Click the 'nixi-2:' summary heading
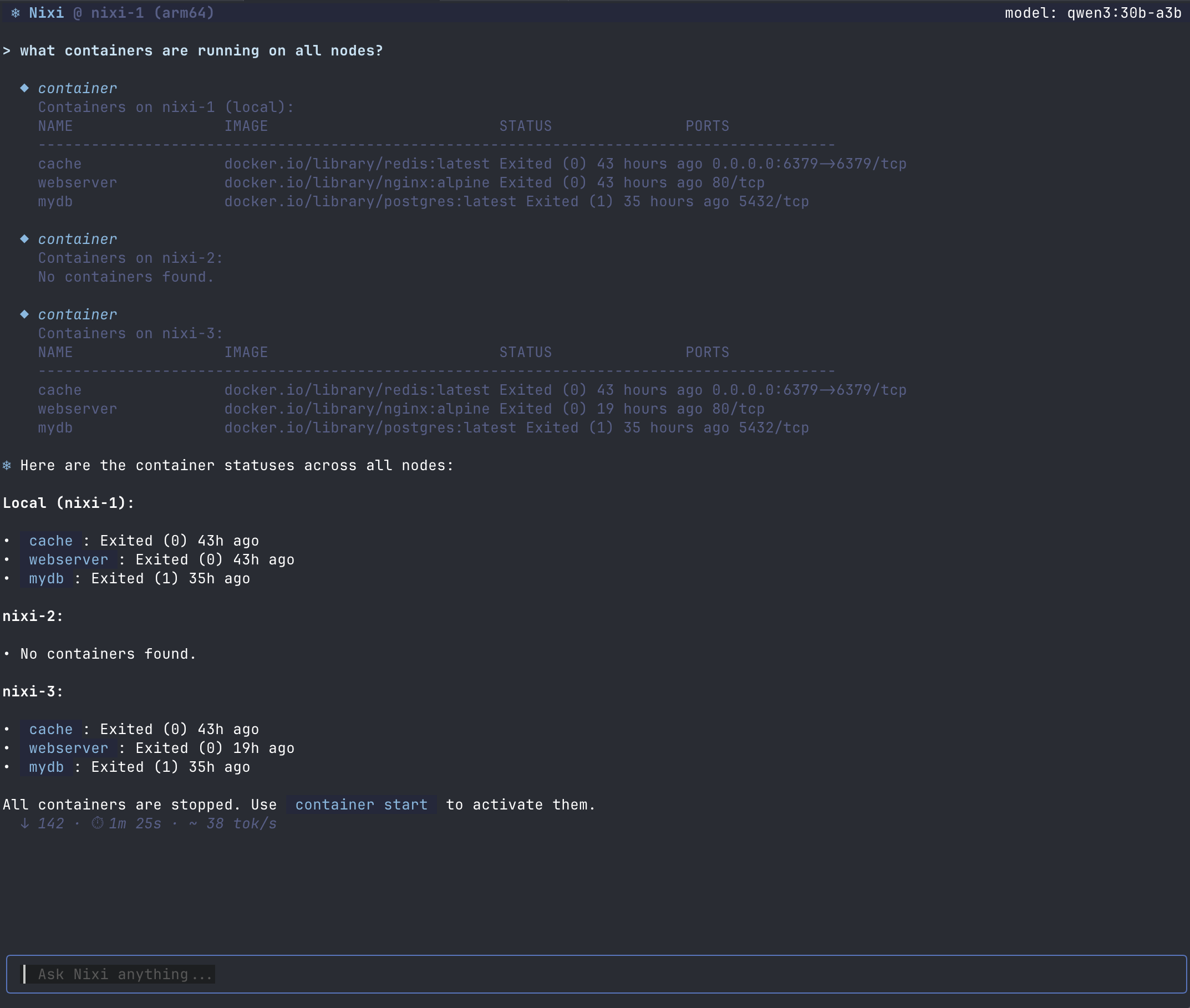This screenshot has width=1190, height=1008. pos(33,616)
